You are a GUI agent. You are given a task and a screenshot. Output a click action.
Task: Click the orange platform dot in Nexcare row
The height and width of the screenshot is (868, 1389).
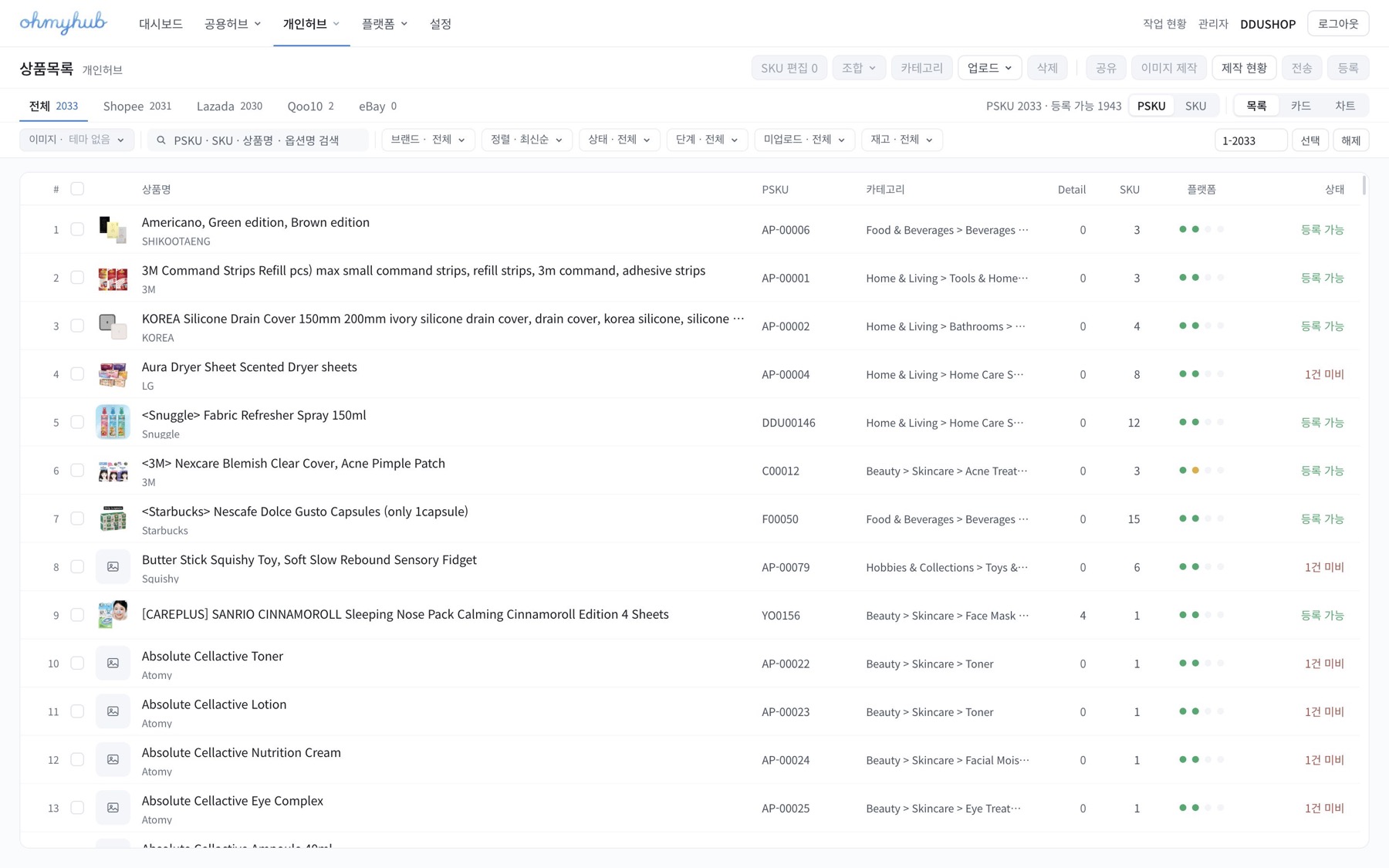[1195, 471]
